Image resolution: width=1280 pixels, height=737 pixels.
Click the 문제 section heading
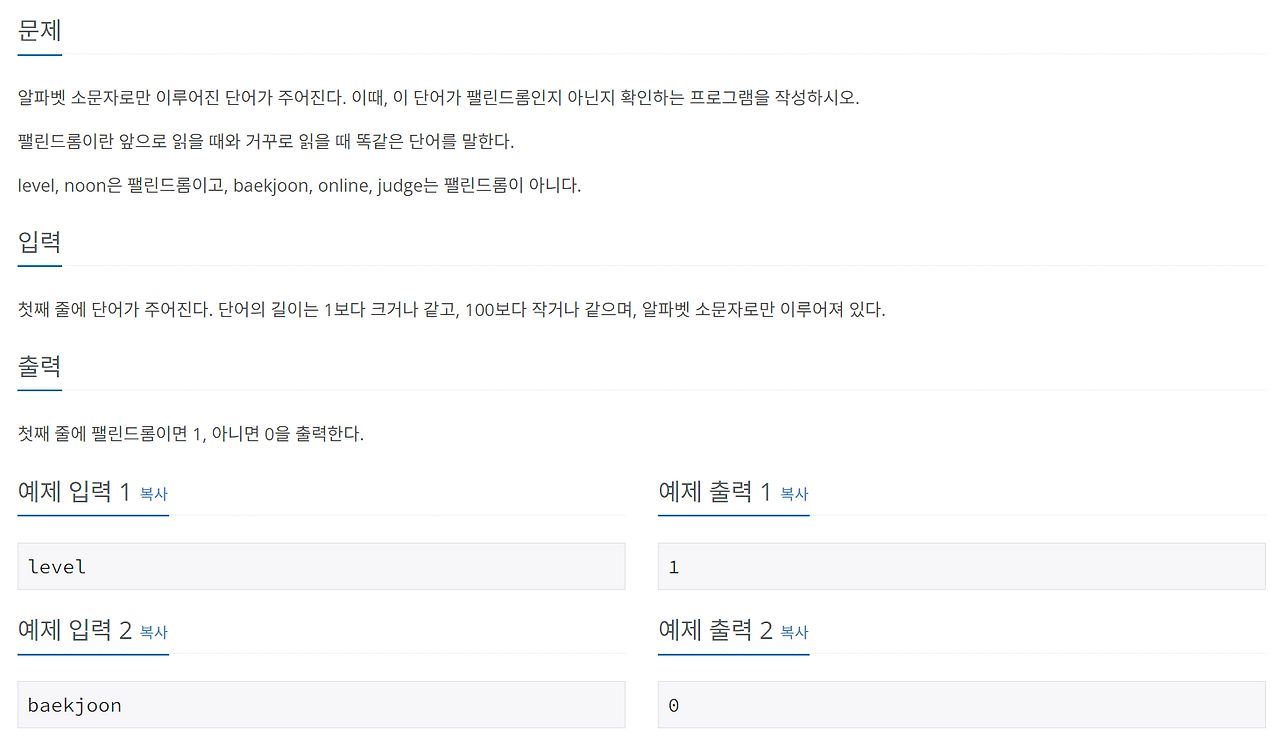40,30
